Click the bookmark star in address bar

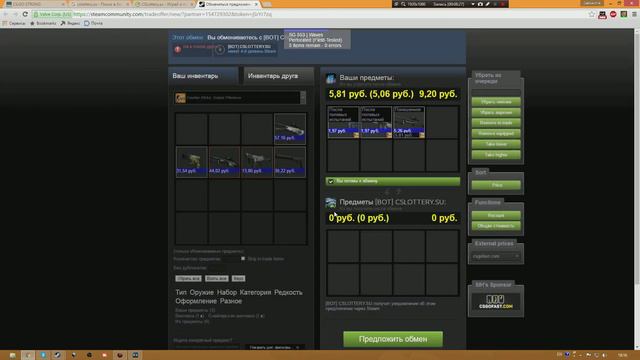(x=592, y=14)
